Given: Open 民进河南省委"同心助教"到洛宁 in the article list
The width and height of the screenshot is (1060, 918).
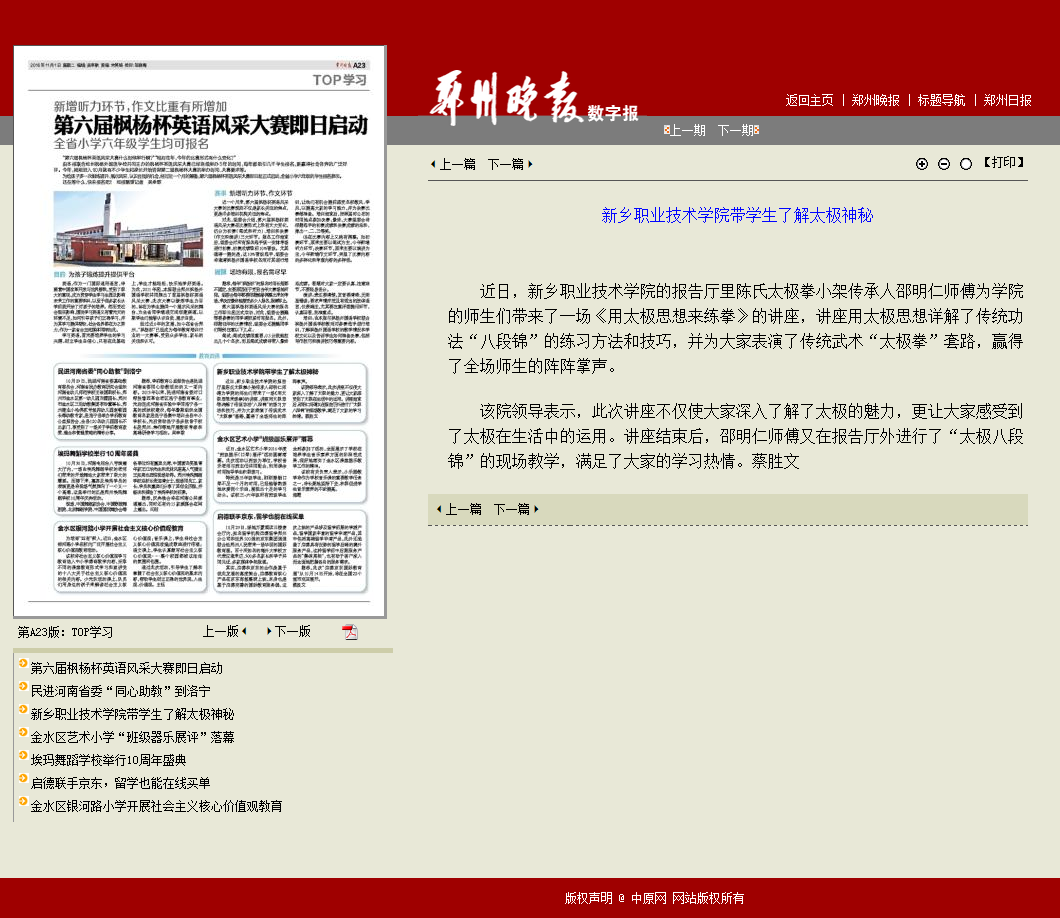Looking at the screenshot, I should 120,691.
